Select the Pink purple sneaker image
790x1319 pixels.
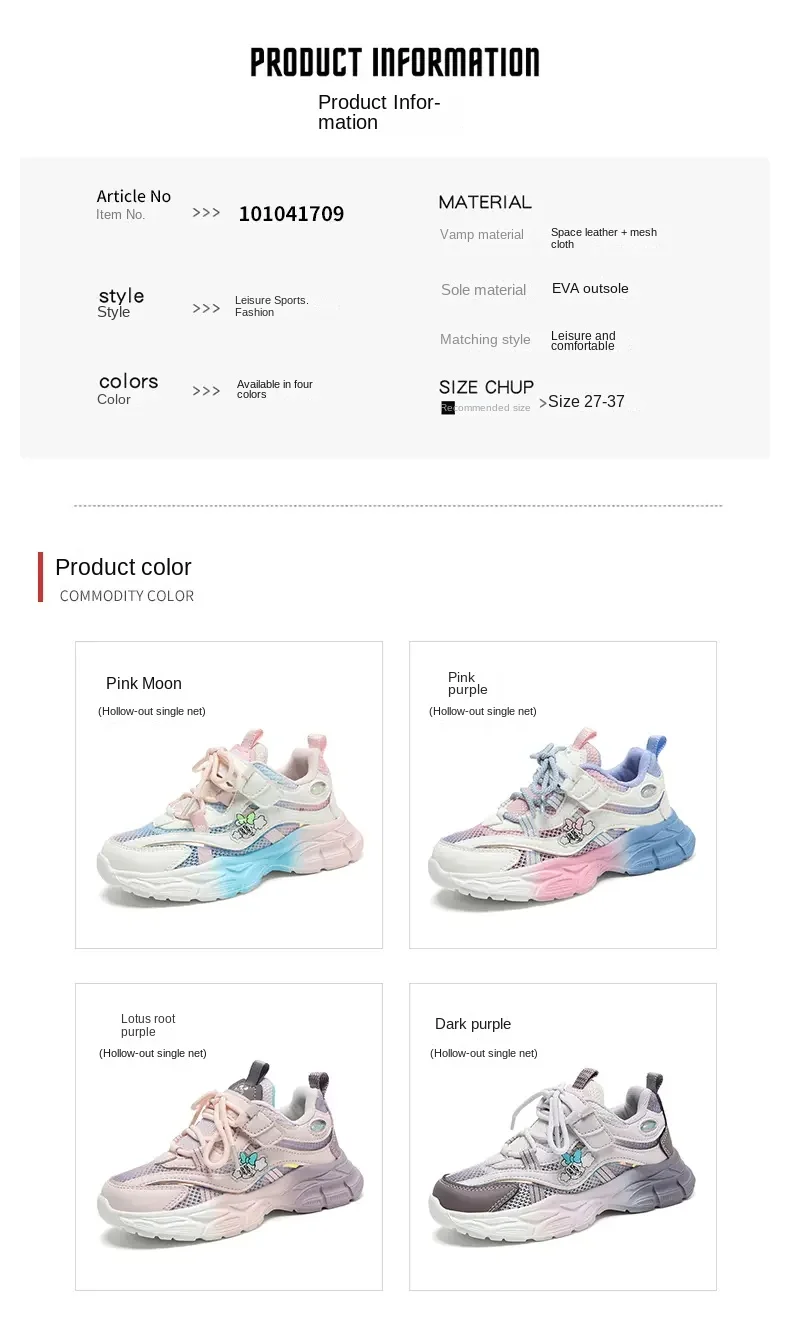coord(562,820)
